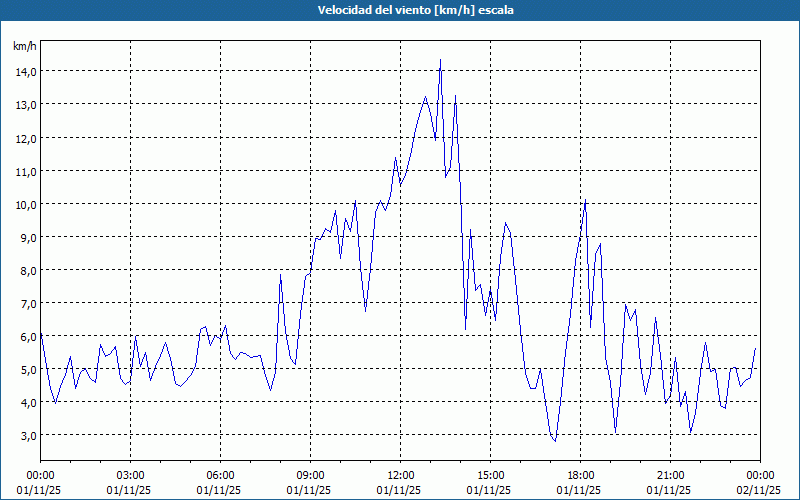The height and width of the screenshot is (500, 800).
Task: Click the 02/11/25 date label
Action: [760, 490]
